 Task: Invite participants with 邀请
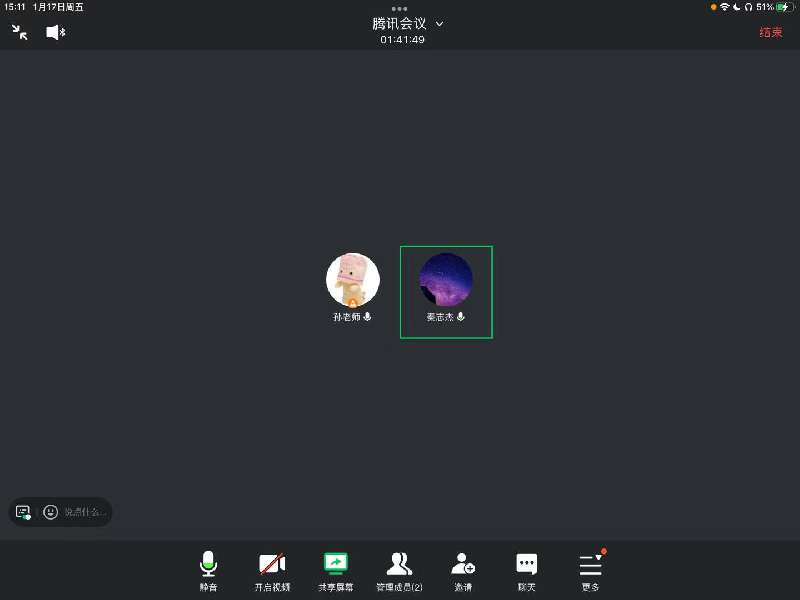[463, 571]
